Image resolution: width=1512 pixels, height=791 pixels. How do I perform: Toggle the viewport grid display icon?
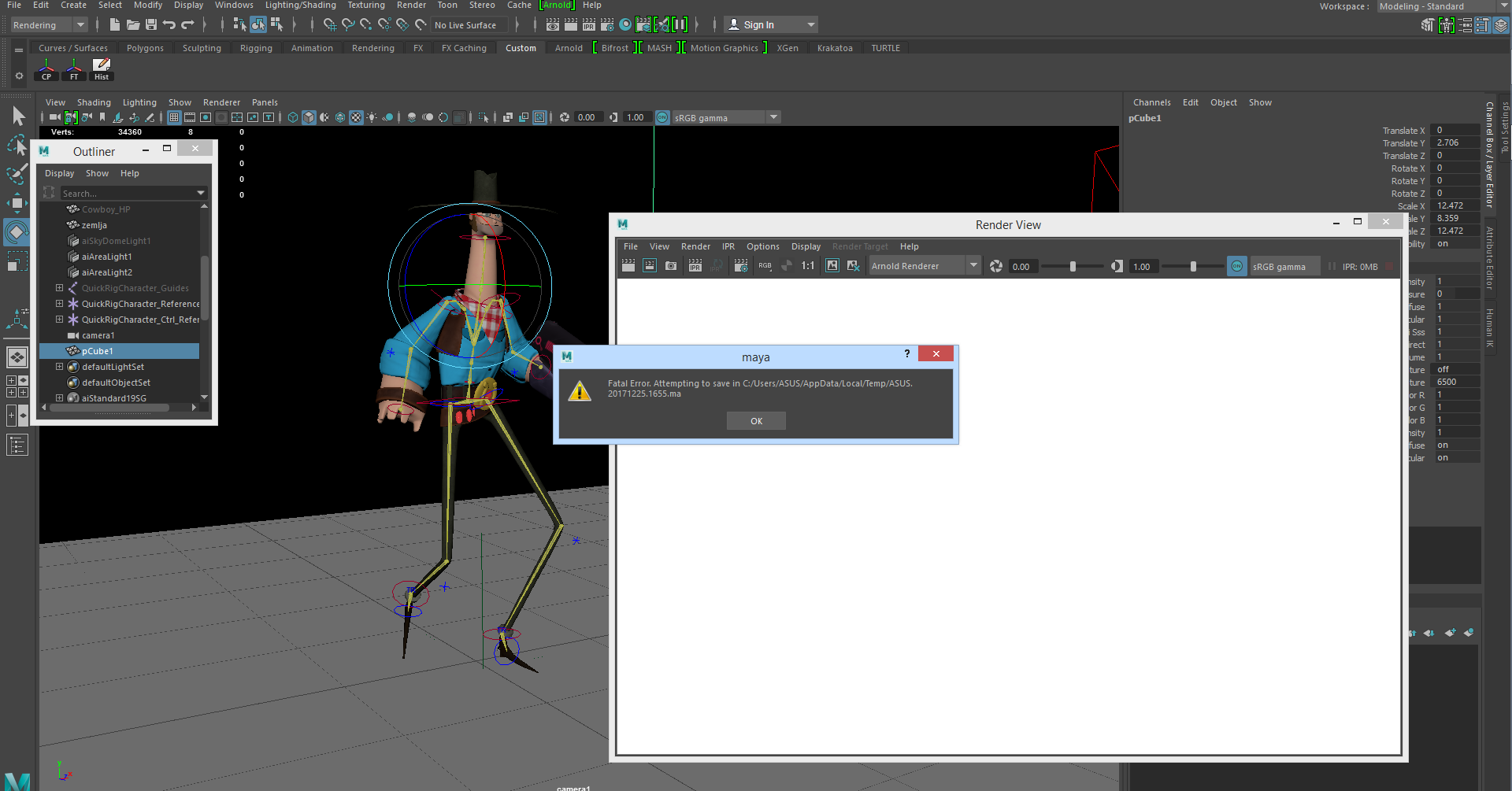point(174,117)
